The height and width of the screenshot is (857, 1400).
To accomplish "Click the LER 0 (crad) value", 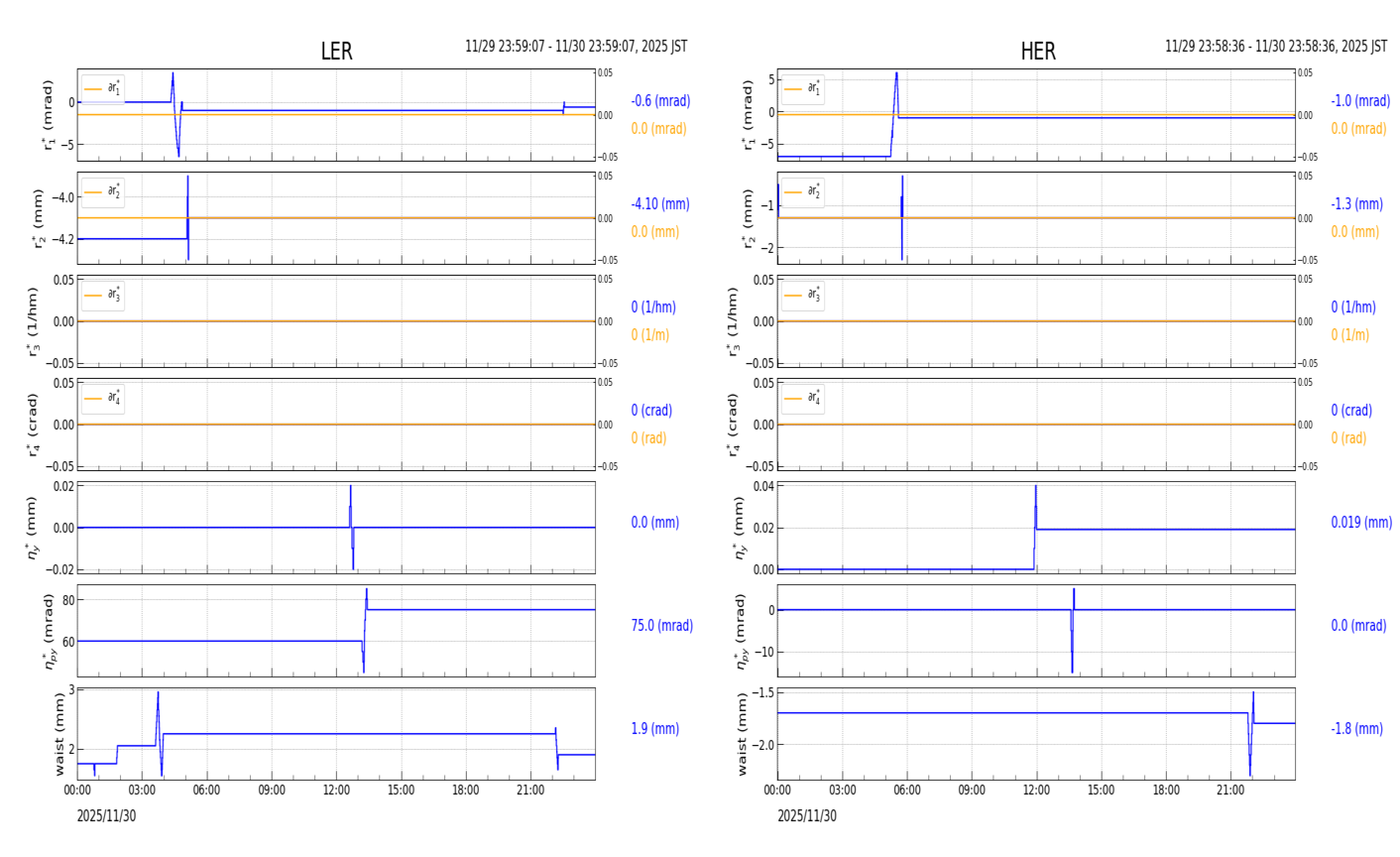I will (651, 411).
